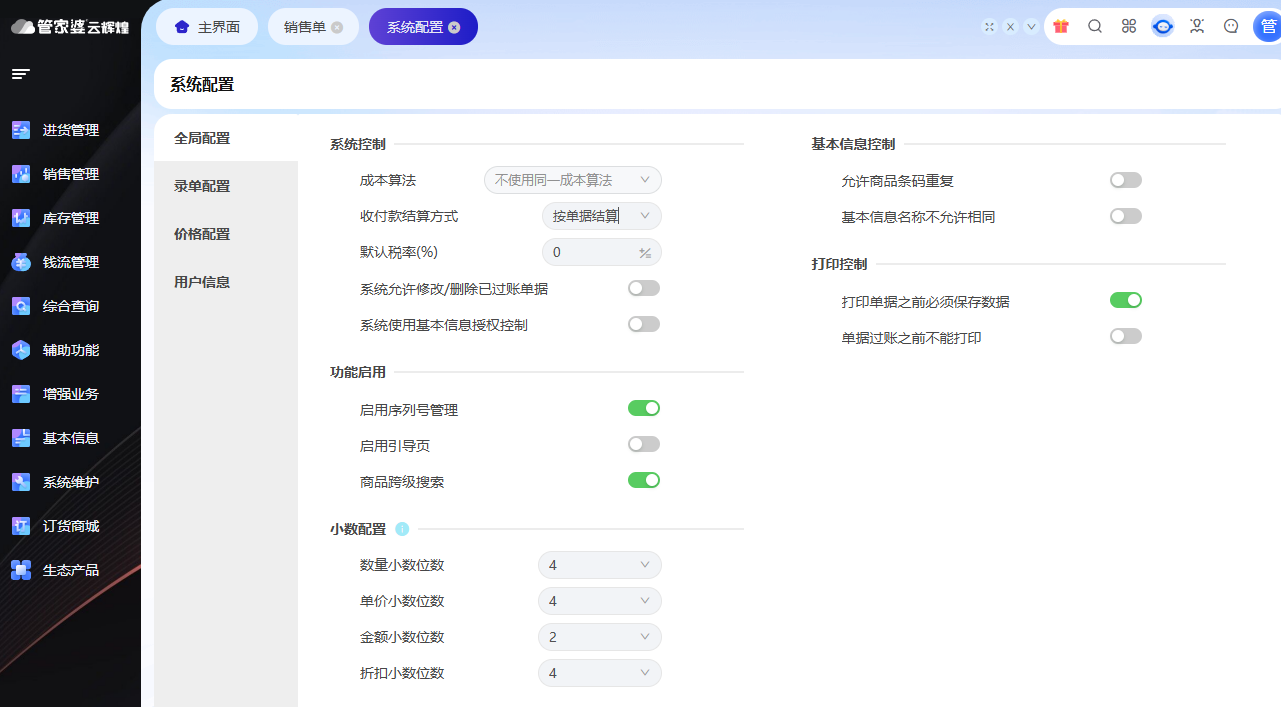1281x707 pixels.
Task: Click the 默认税率(%) input field
Action: tap(602, 252)
